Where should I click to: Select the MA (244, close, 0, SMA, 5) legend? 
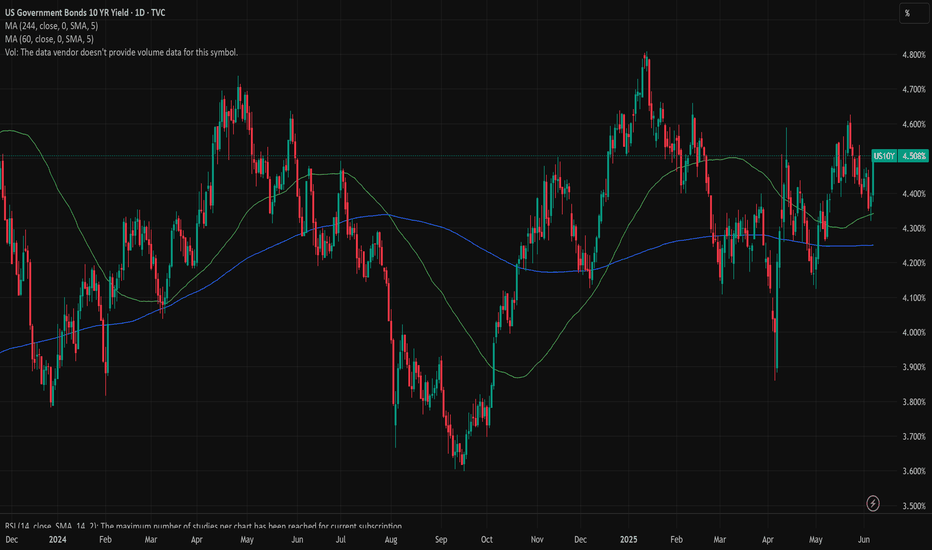51,26
